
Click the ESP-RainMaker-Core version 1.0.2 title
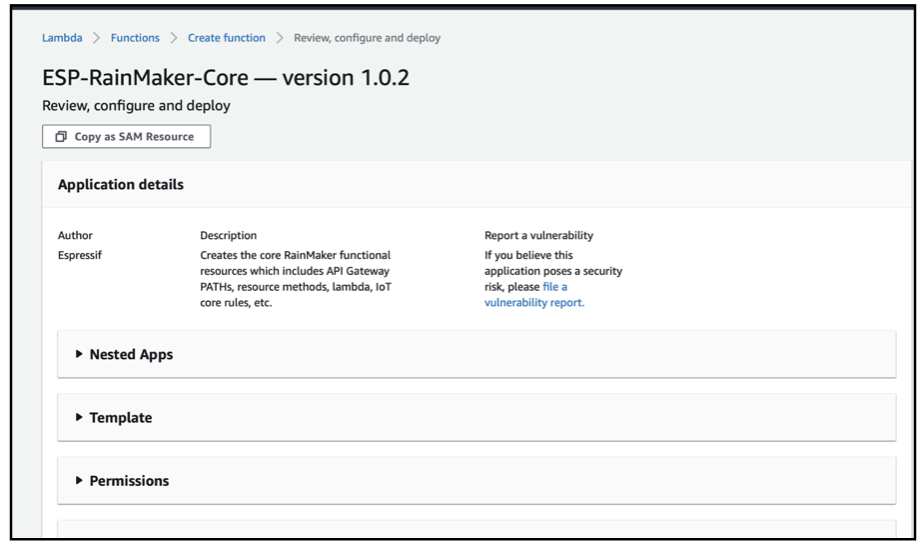226,77
